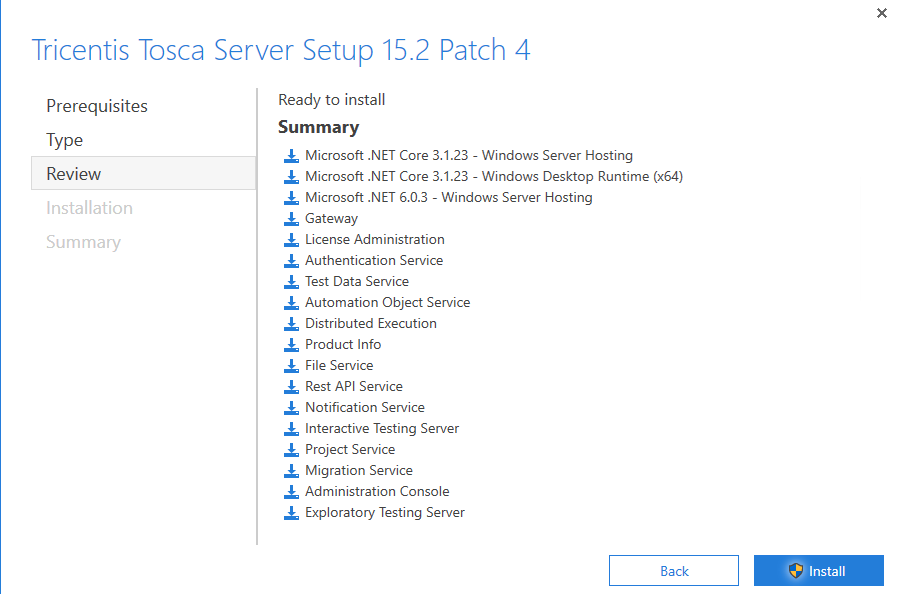Click download icon beside Exploratory Testing Server

point(291,512)
